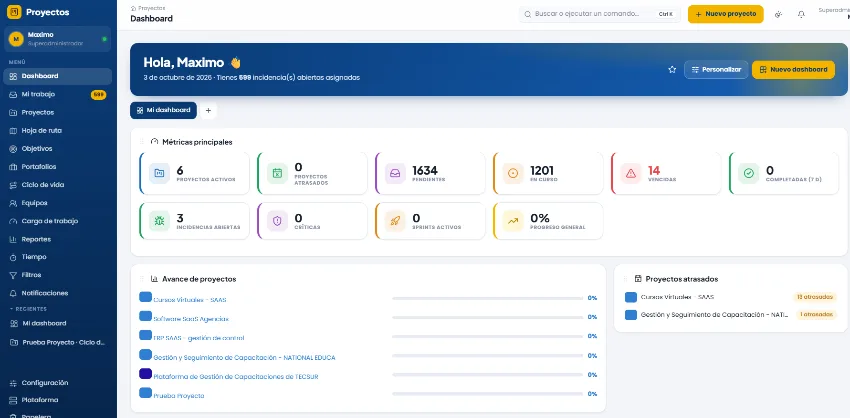Click the Equipos people icon

coord(14,203)
